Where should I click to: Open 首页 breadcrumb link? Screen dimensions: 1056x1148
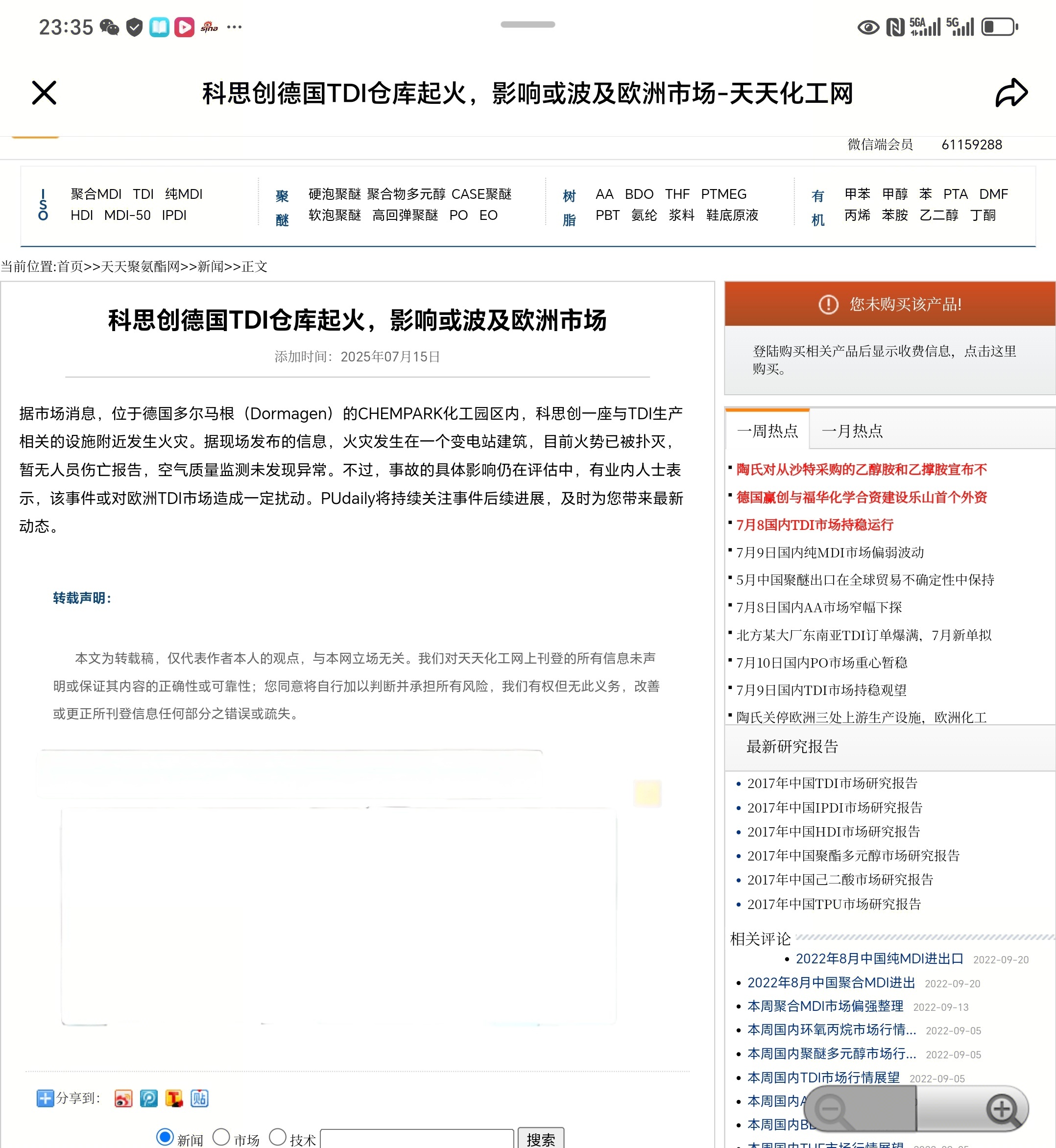[x=71, y=267]
